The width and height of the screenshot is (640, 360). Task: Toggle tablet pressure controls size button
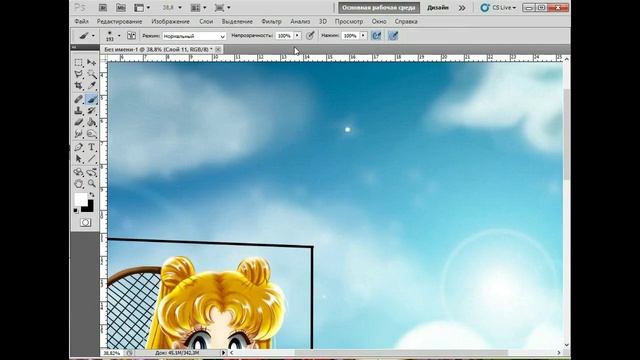coord(393,36)
